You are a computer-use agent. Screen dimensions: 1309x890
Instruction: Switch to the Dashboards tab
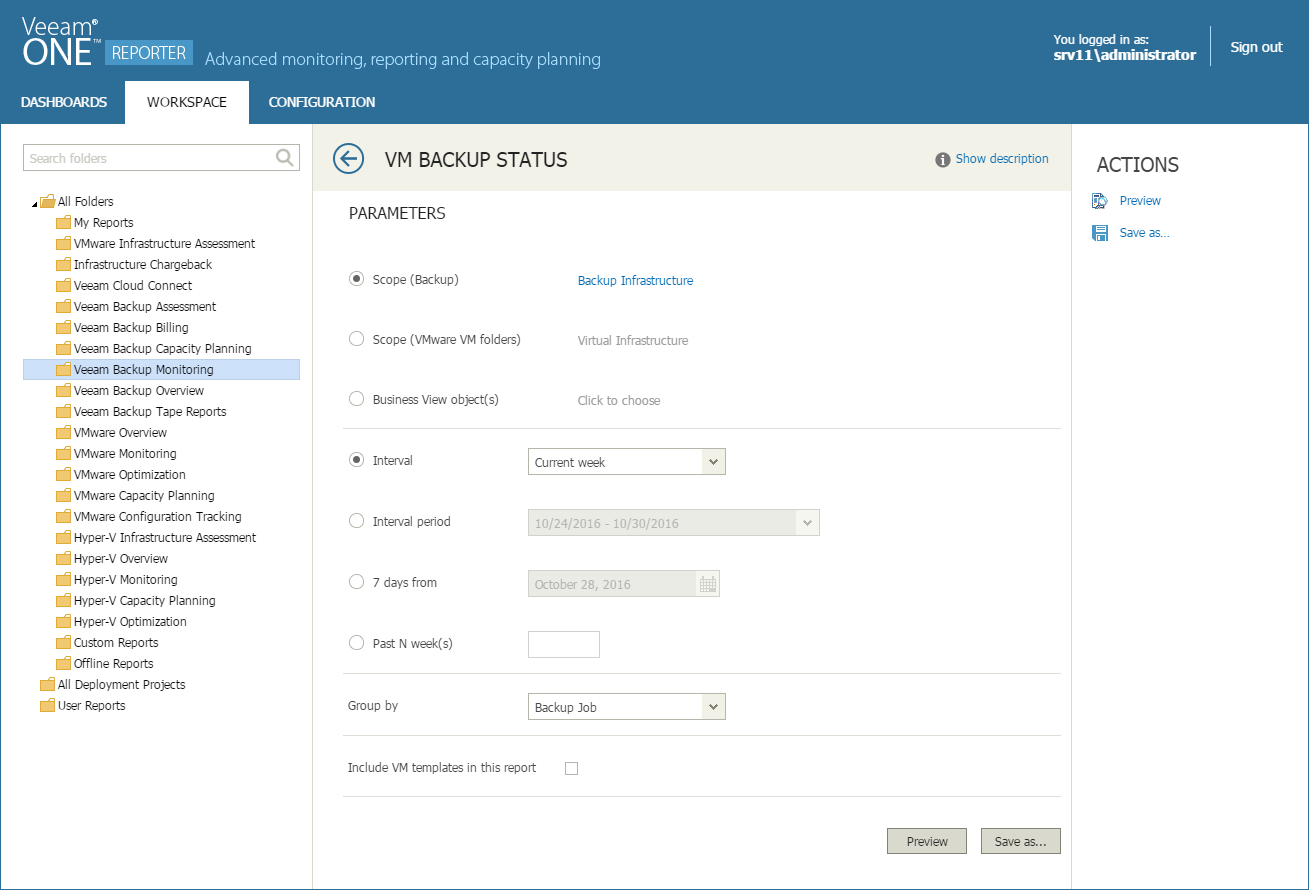click(64, 102)
